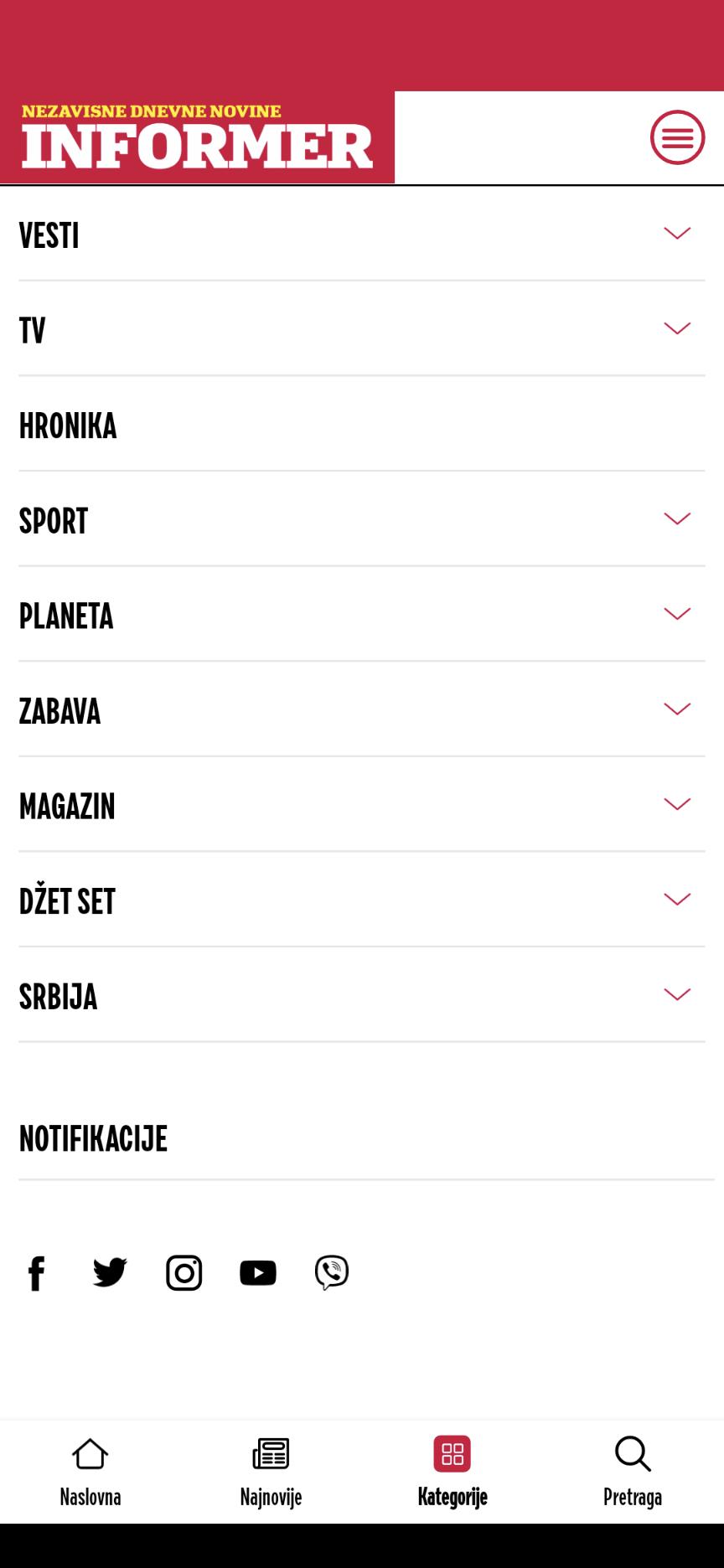Expand the Sport section chevron

[676, 519]
